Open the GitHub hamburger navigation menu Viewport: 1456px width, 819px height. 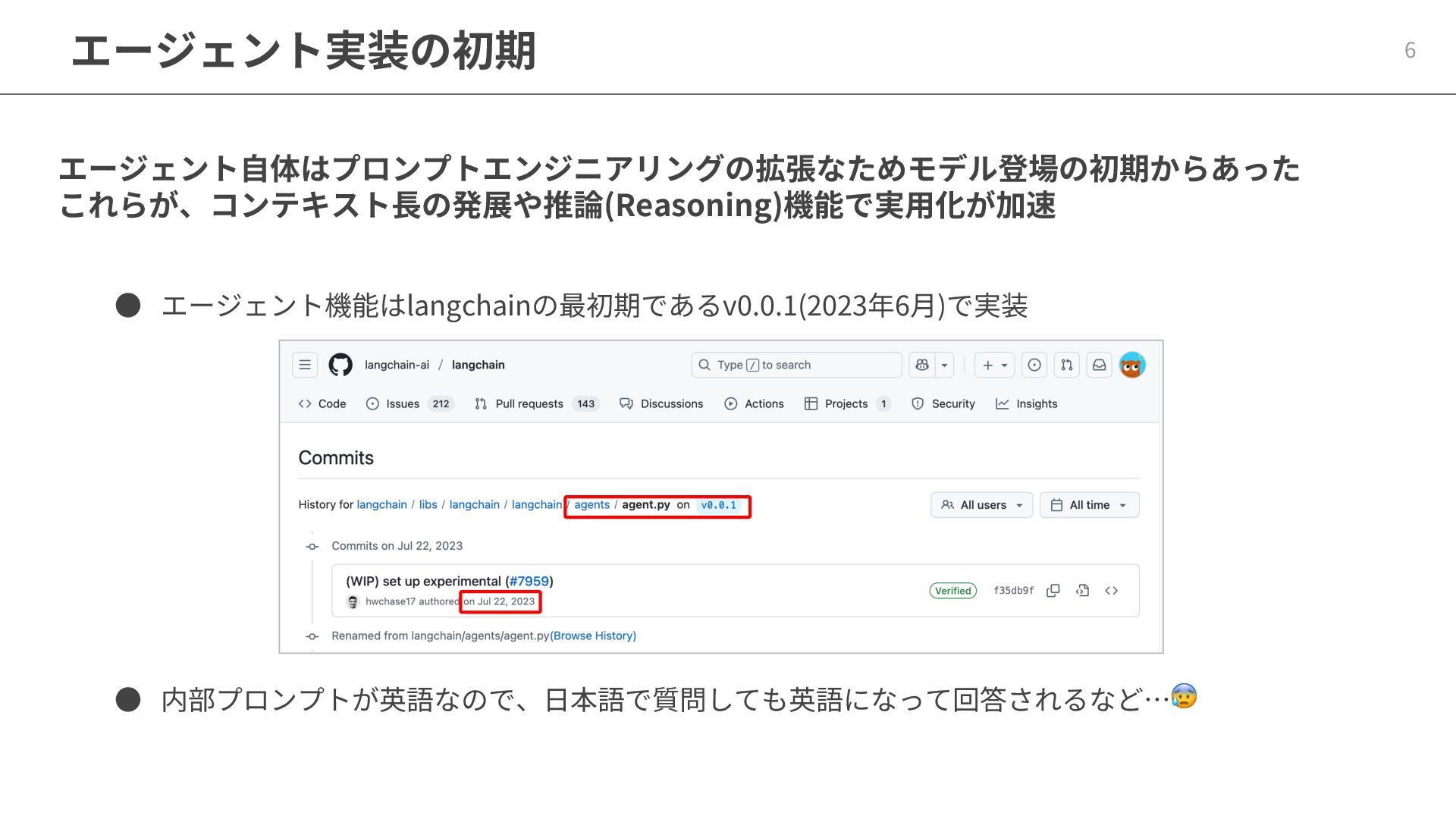pos(305,365)
